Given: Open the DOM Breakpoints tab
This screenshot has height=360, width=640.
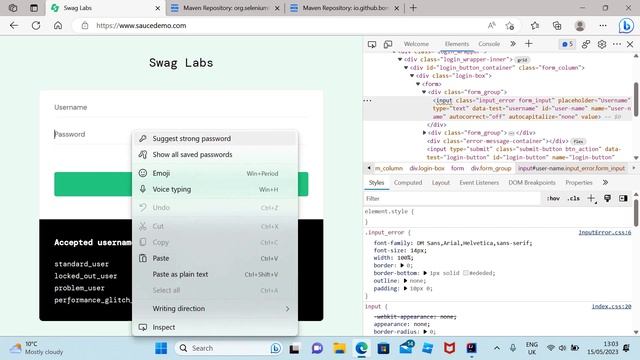Looking at the screenshot, I should point(532,183).
